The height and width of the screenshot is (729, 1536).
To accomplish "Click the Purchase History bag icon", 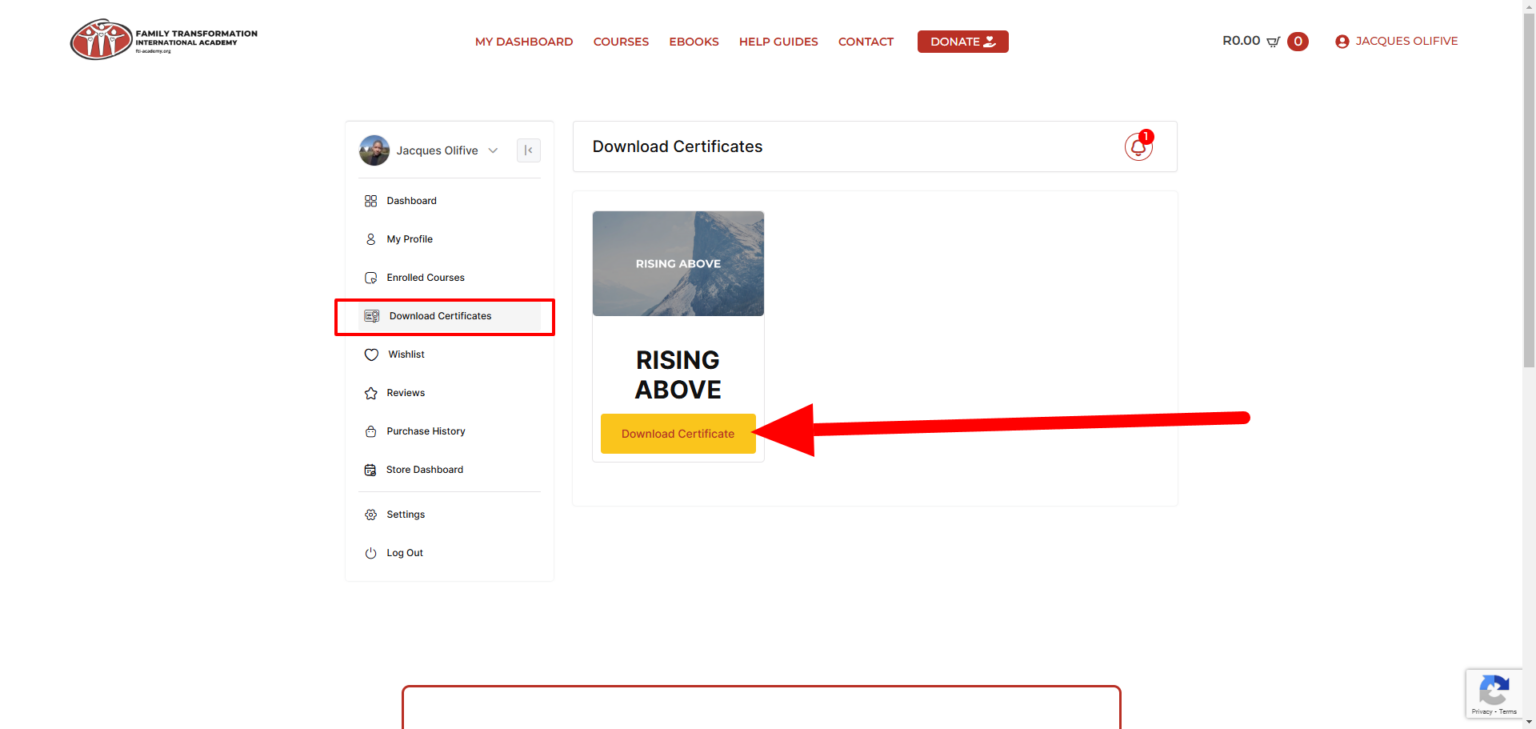I will click(x=371, y=432).
